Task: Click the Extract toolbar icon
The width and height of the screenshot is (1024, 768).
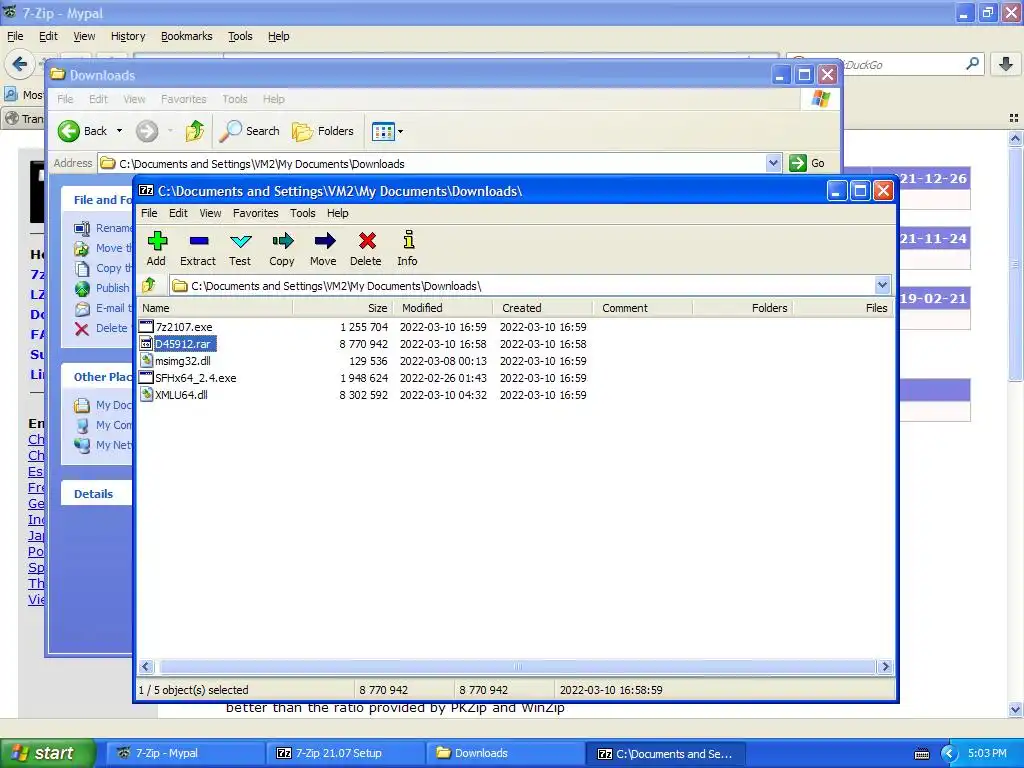Action: tap(198, 248)
